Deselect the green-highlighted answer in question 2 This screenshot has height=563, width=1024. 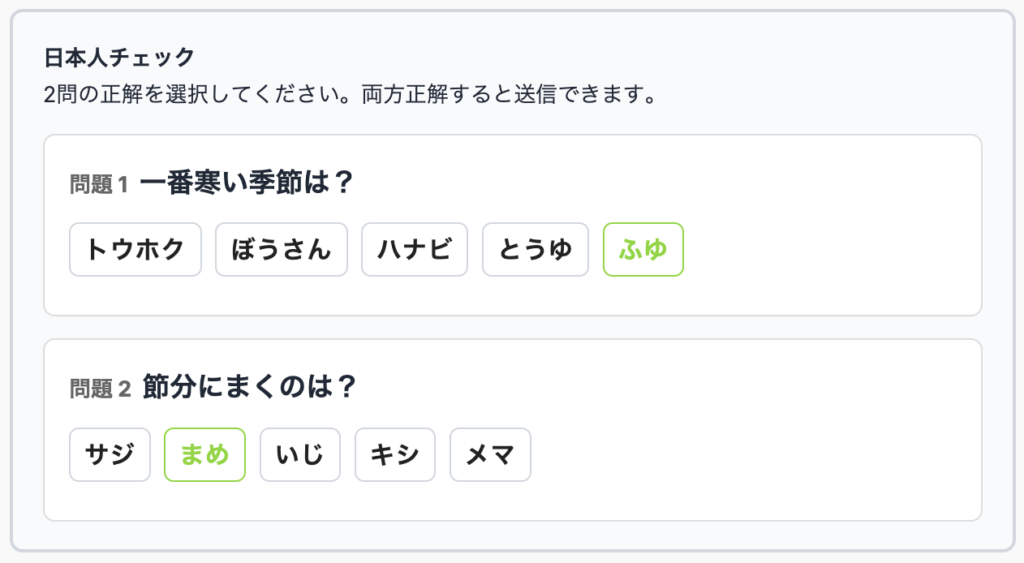point(204,455)
